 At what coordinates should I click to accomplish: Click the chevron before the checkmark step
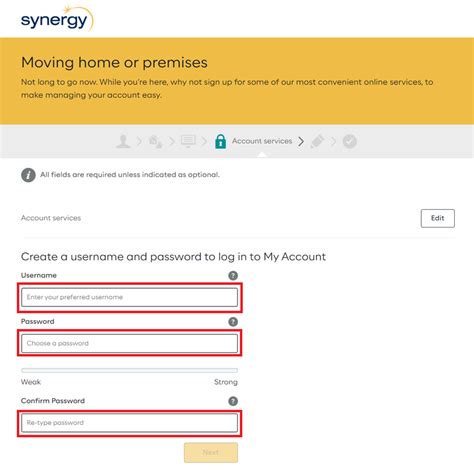coord(333,141)
